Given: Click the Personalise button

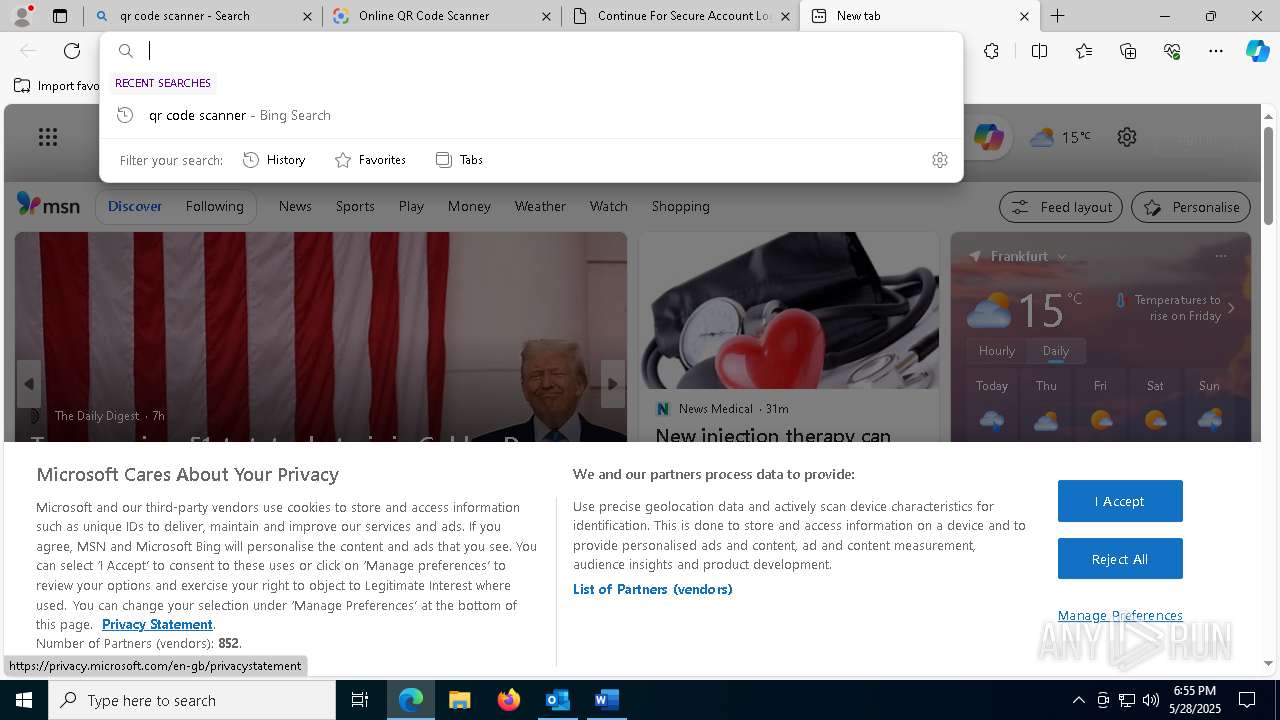Looking at the screenshot, I should tap(1191, 207).
